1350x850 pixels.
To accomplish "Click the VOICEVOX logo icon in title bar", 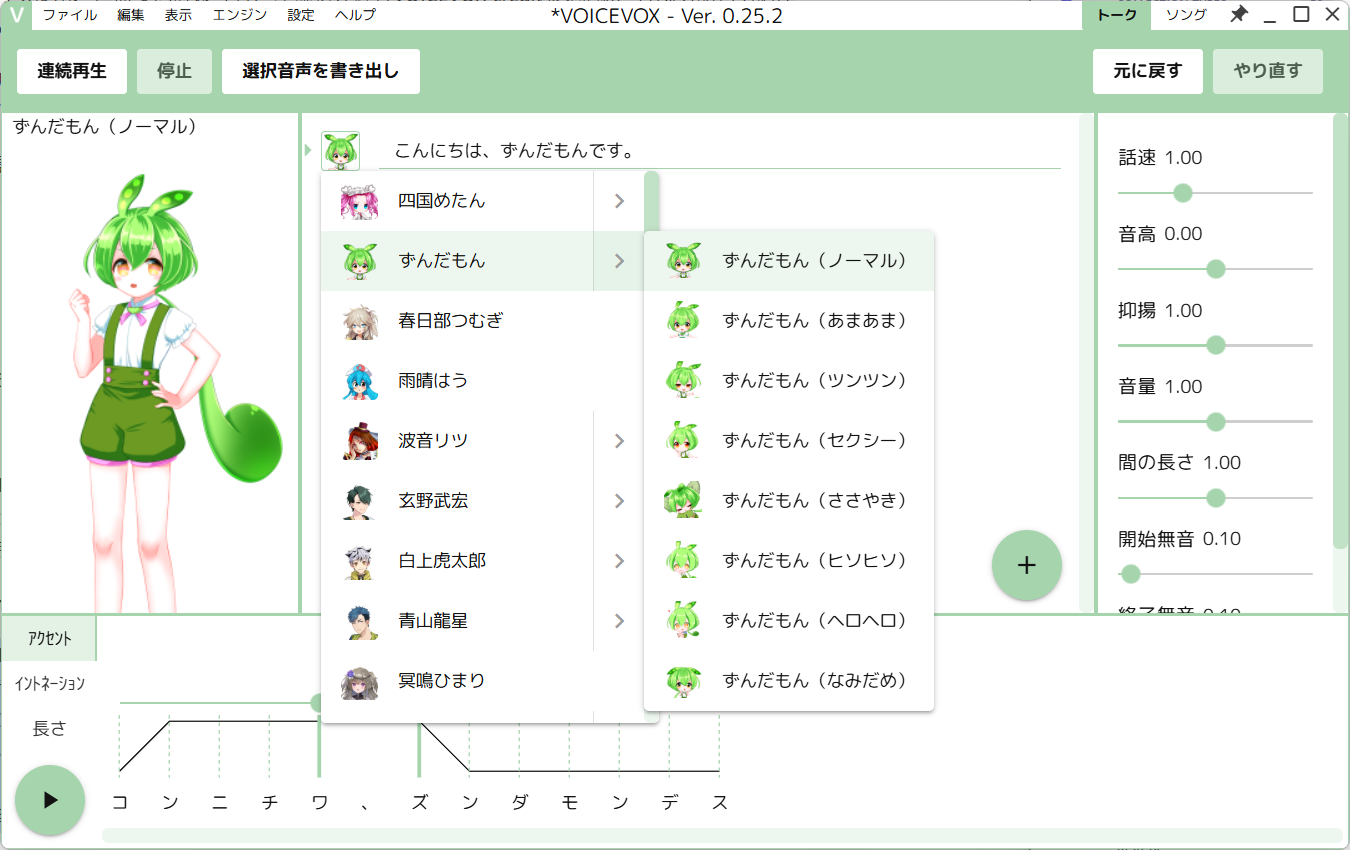I will 16,15.
